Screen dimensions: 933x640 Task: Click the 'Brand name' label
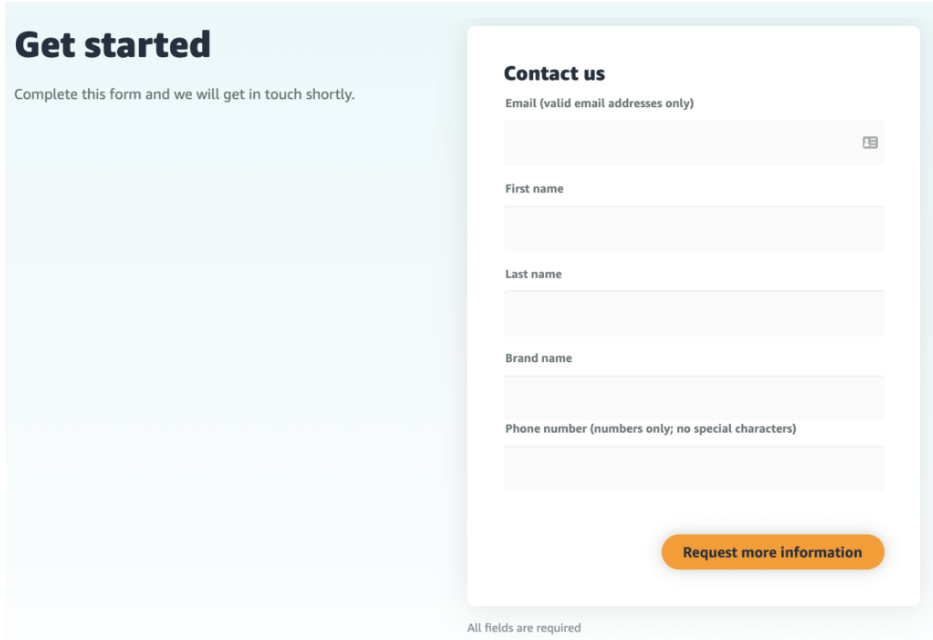538,358
